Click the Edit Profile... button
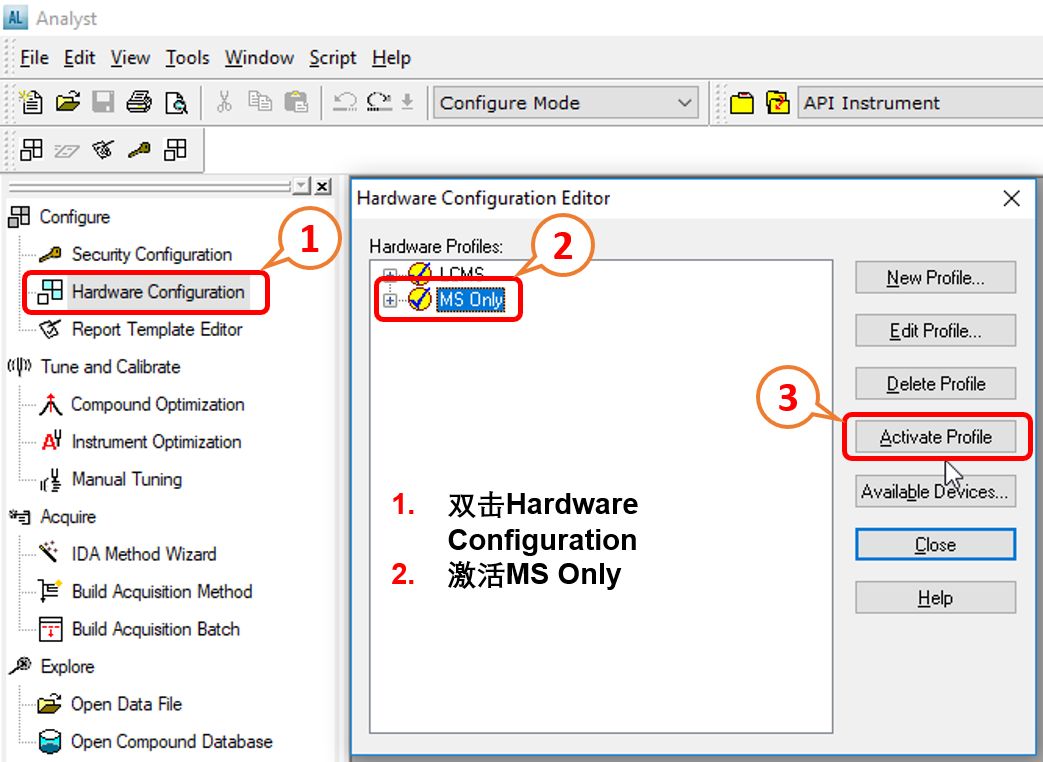 pyautogui.click(x=935, y=330)
